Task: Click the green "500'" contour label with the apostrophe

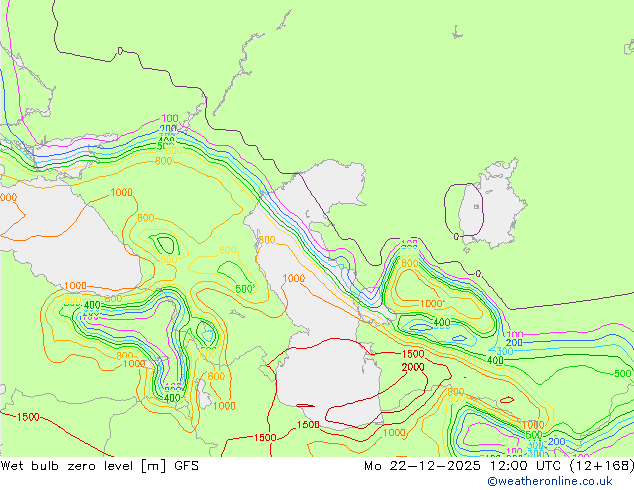Action: click(x=245, y=289)
